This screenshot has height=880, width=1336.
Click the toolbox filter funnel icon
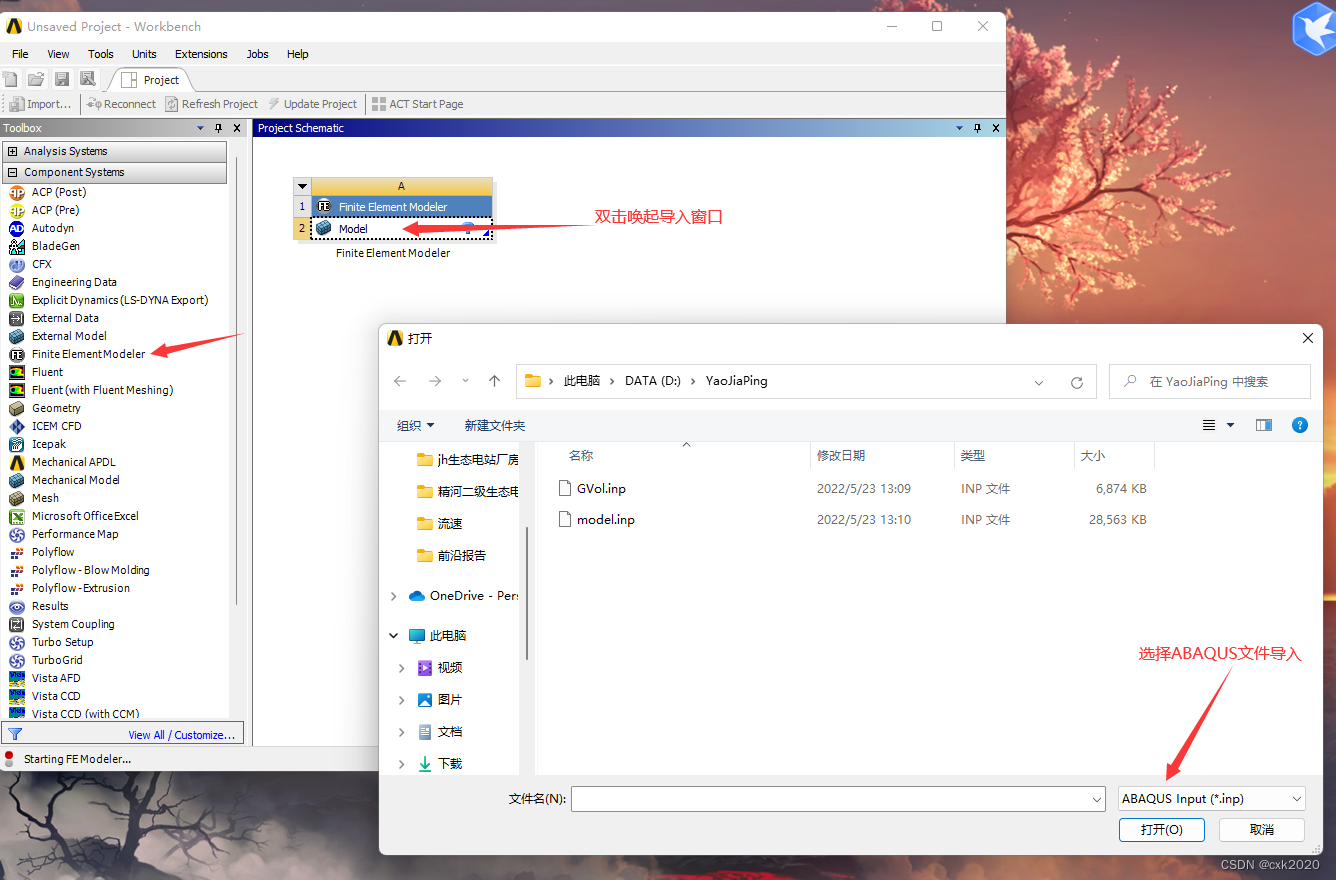[x=15, y=734]
